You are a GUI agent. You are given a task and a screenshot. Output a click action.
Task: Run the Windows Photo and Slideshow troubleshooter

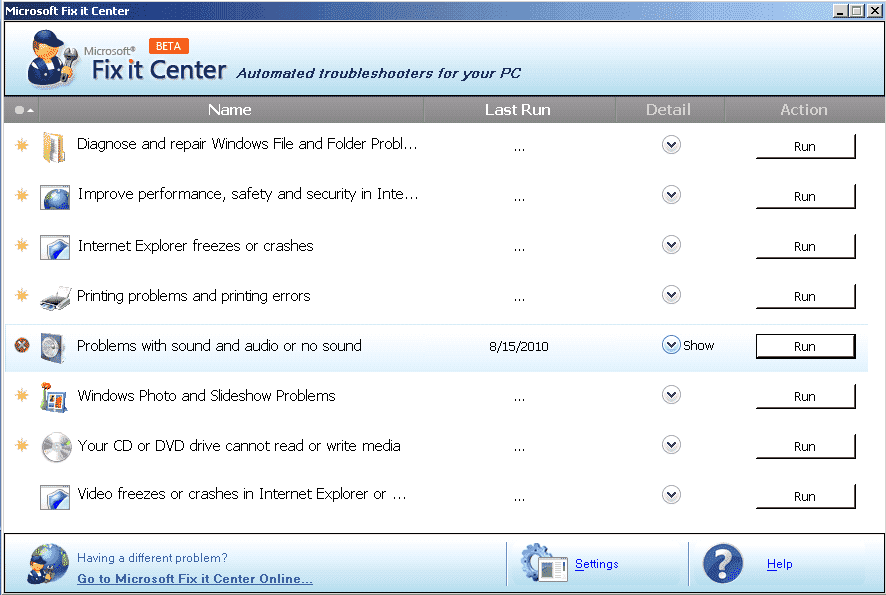click(x=805, y=396)
